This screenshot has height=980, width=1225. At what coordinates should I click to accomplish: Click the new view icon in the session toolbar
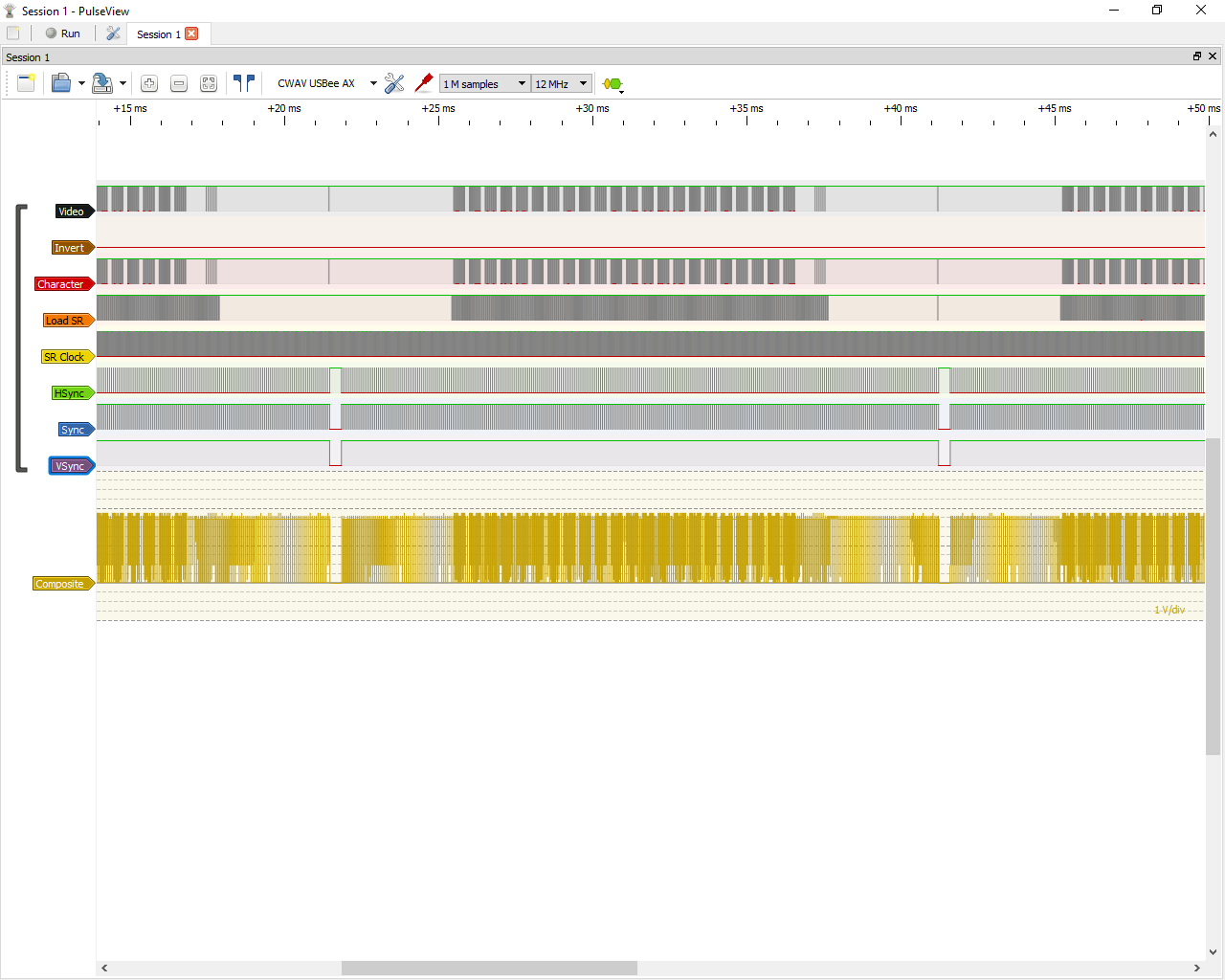[x=26, y=83]
